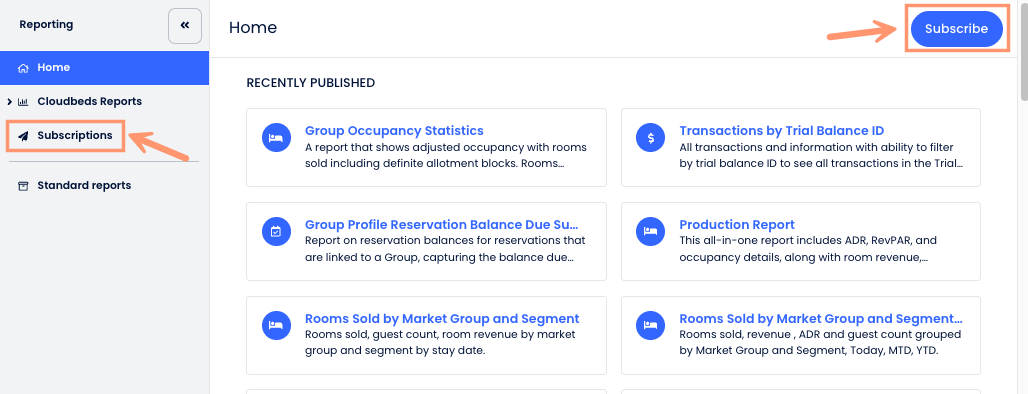This screenshot has width=1028, height=394.
Task: Collapse the Reporting sidebar with double-chevron button
Action: (185, 26)
